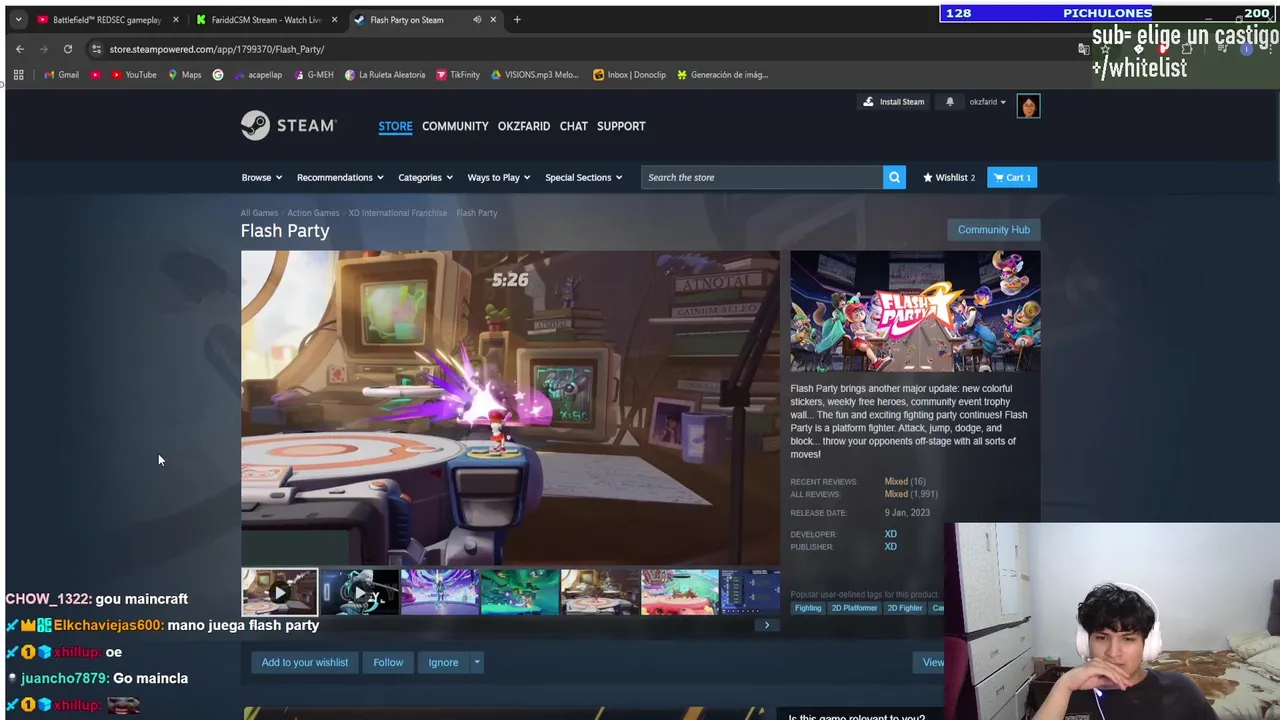The height and width of the screenshot is (720, 1280).
Task: Open Community Hub
Action: [993, 229]
